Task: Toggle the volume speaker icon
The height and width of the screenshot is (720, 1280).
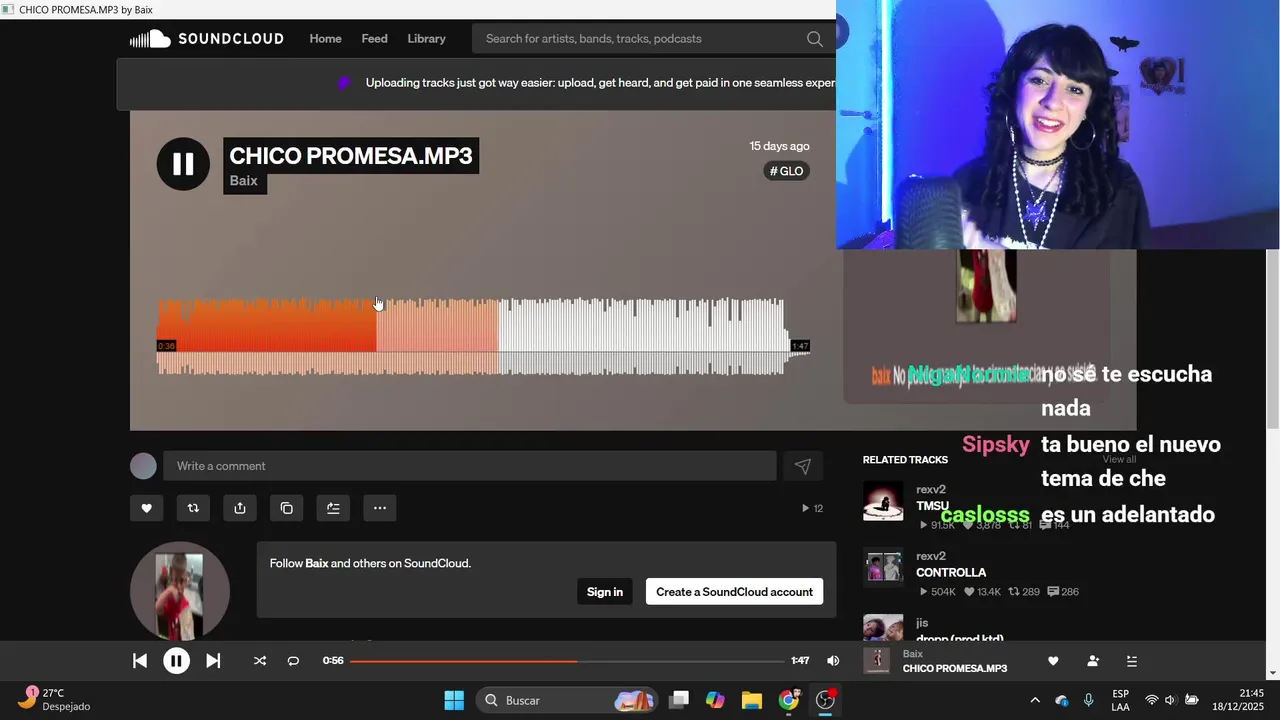Action: pos(833,661)
